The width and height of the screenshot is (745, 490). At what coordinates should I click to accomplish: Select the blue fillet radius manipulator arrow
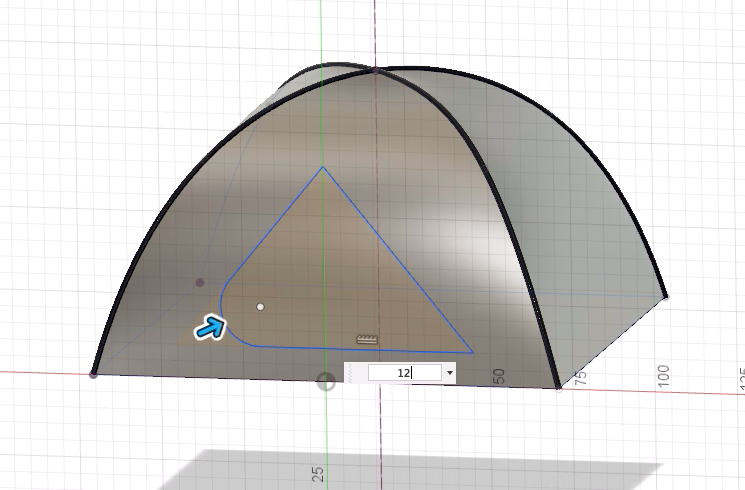[210, 327]
